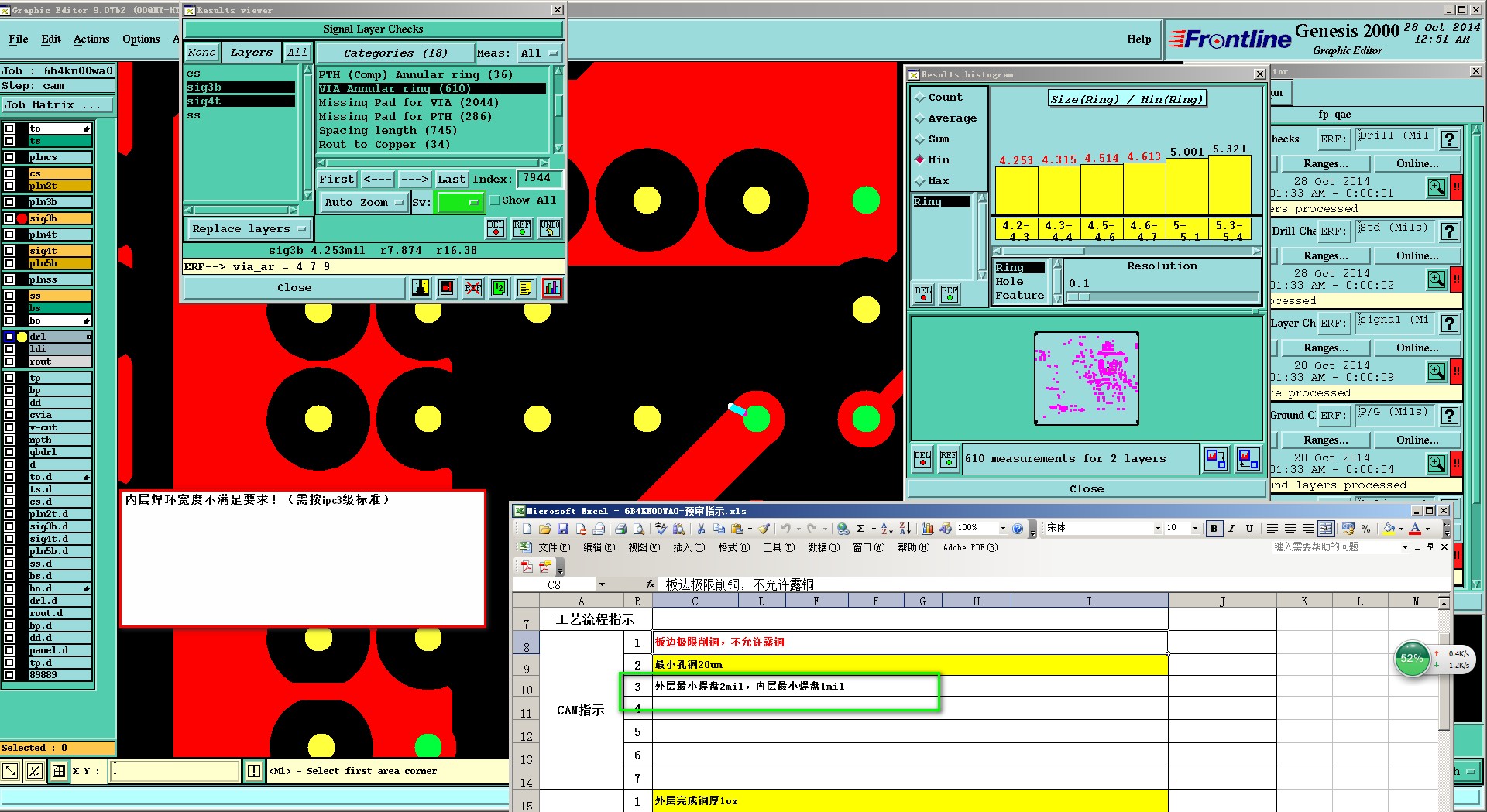Screen dimensions: 1487x812
Task: Click the histogram-from-layer up-arrow icon
Action: (1247, 459)
